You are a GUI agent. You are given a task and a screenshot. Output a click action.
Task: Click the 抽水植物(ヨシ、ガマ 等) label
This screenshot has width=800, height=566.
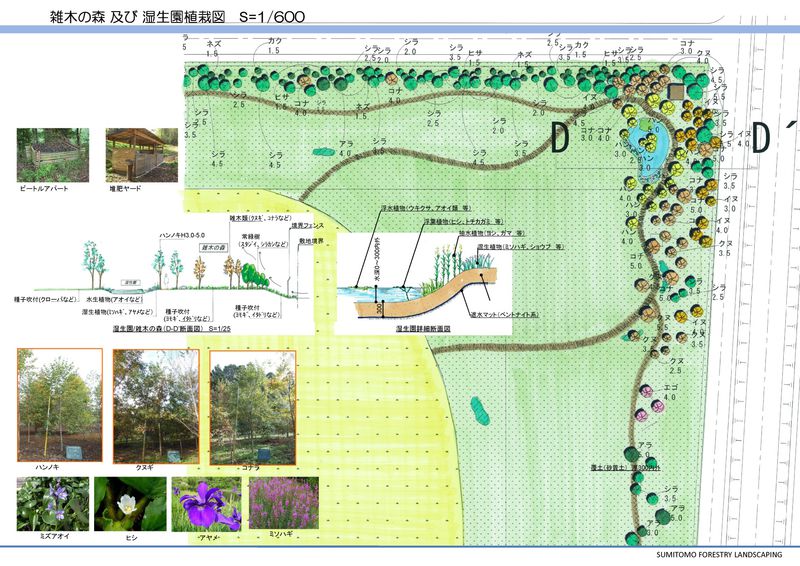(x=492, y=233)
